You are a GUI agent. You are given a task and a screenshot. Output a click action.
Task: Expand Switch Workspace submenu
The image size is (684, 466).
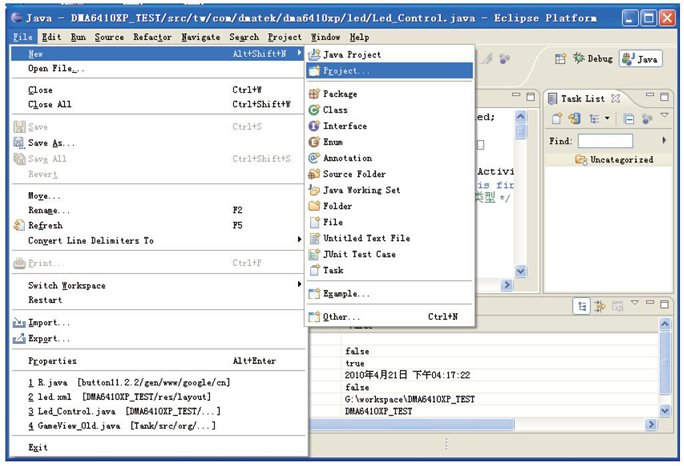click(157, 285)
